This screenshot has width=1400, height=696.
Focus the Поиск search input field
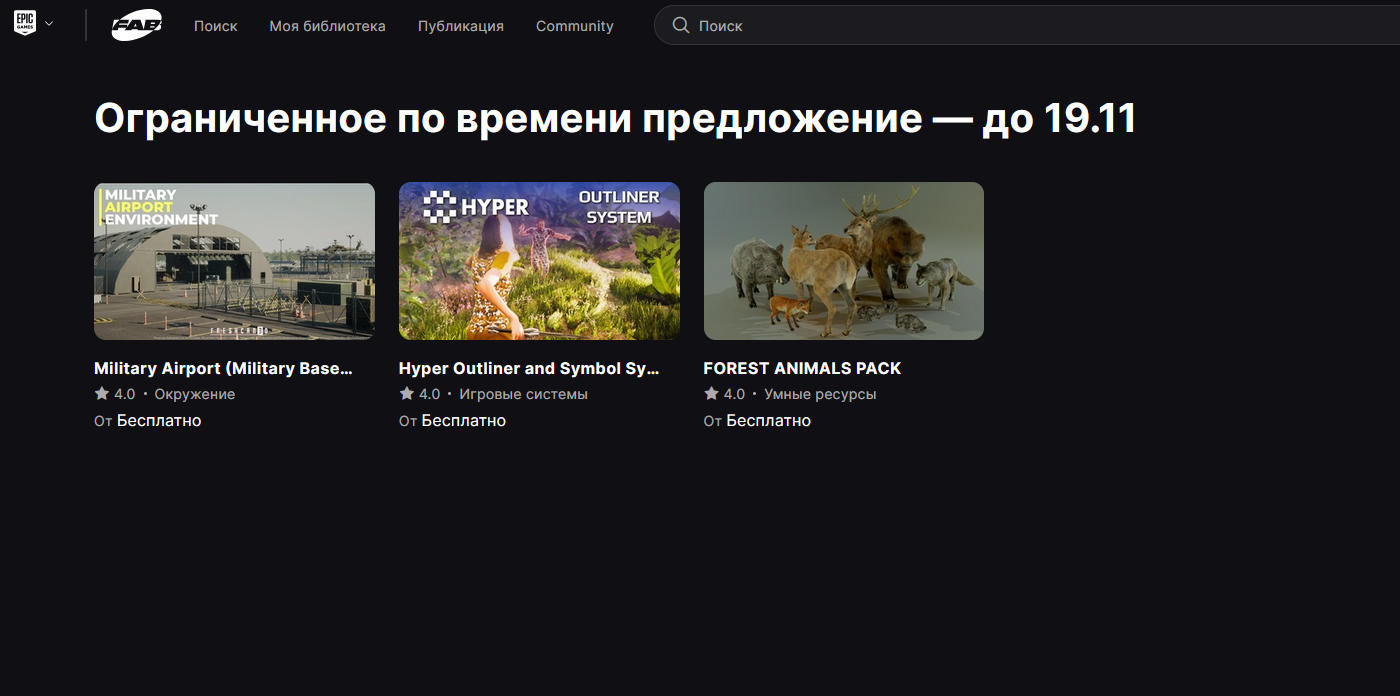[x=1027, y=25]
